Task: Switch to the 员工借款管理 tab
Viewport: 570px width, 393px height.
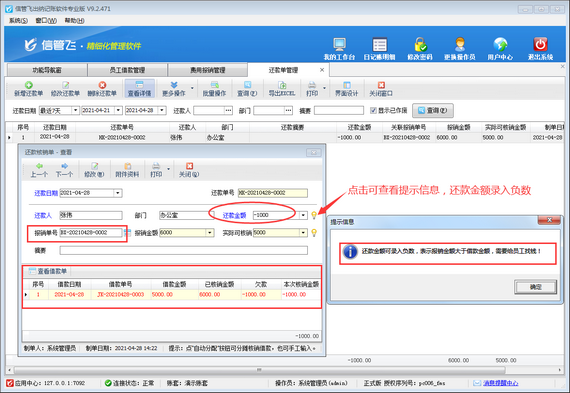Action: (127, 70)
